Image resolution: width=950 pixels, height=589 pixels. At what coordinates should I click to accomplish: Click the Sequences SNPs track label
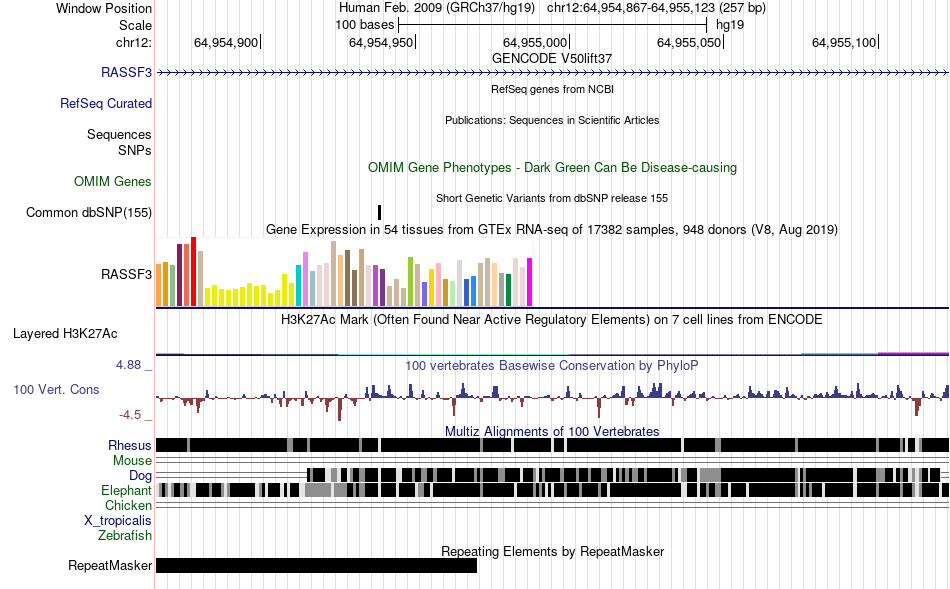click(x=119, y=142)
